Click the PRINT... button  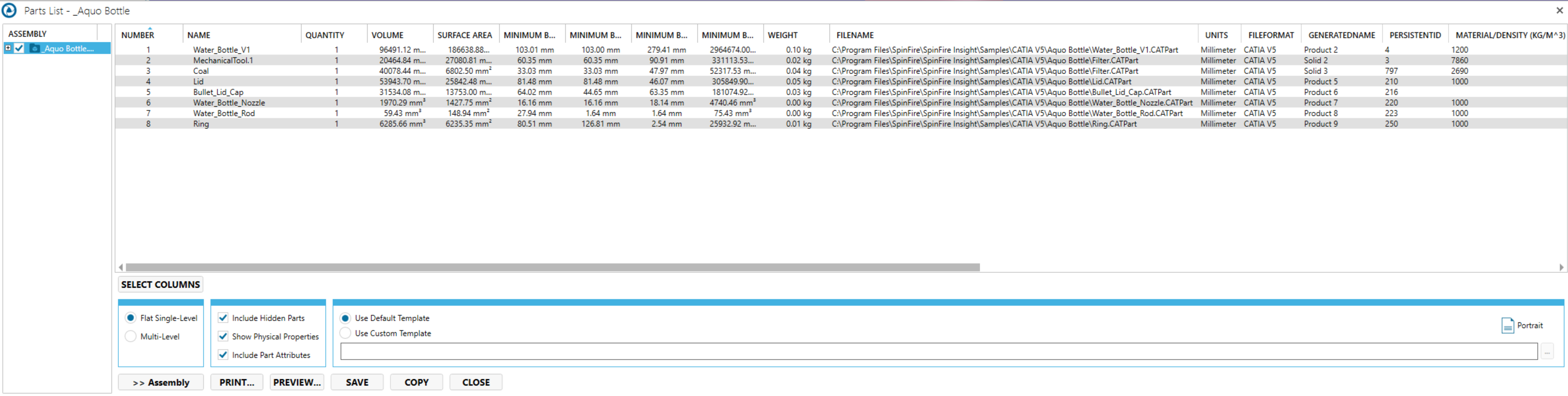point(237,383)
